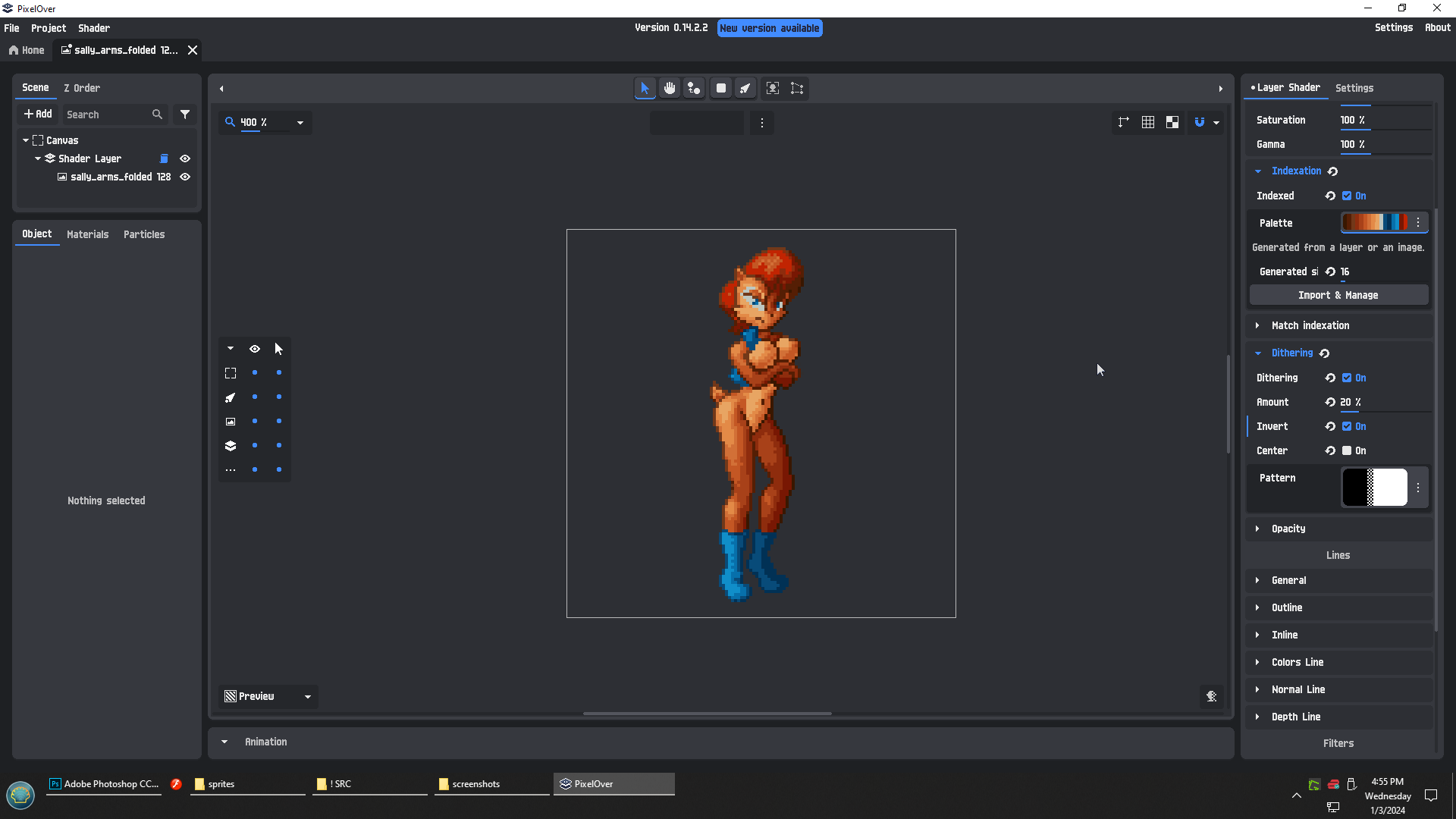Open the Shader menu
Screen dimensions: 1456x819
[x=94, y=28]
